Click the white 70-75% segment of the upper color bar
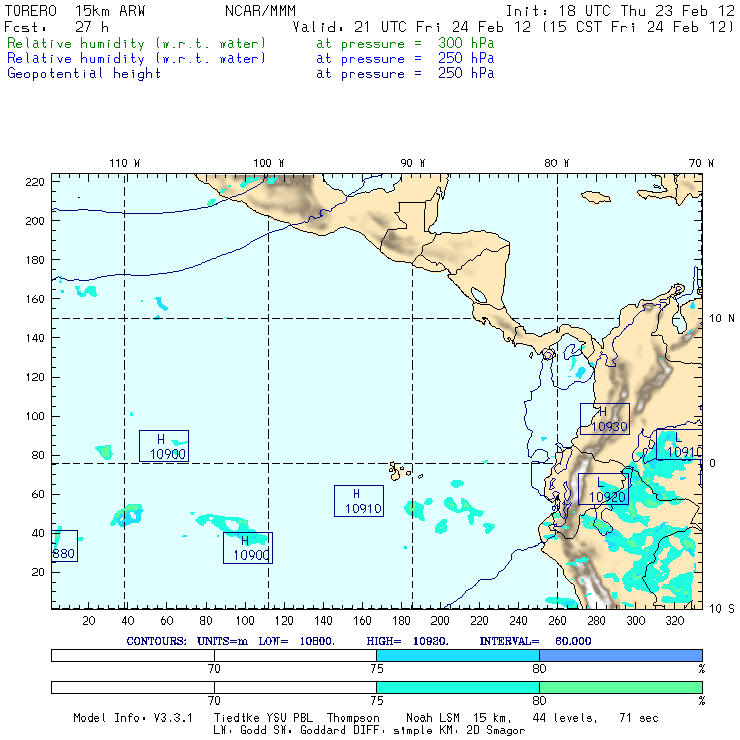 [295, 655]
